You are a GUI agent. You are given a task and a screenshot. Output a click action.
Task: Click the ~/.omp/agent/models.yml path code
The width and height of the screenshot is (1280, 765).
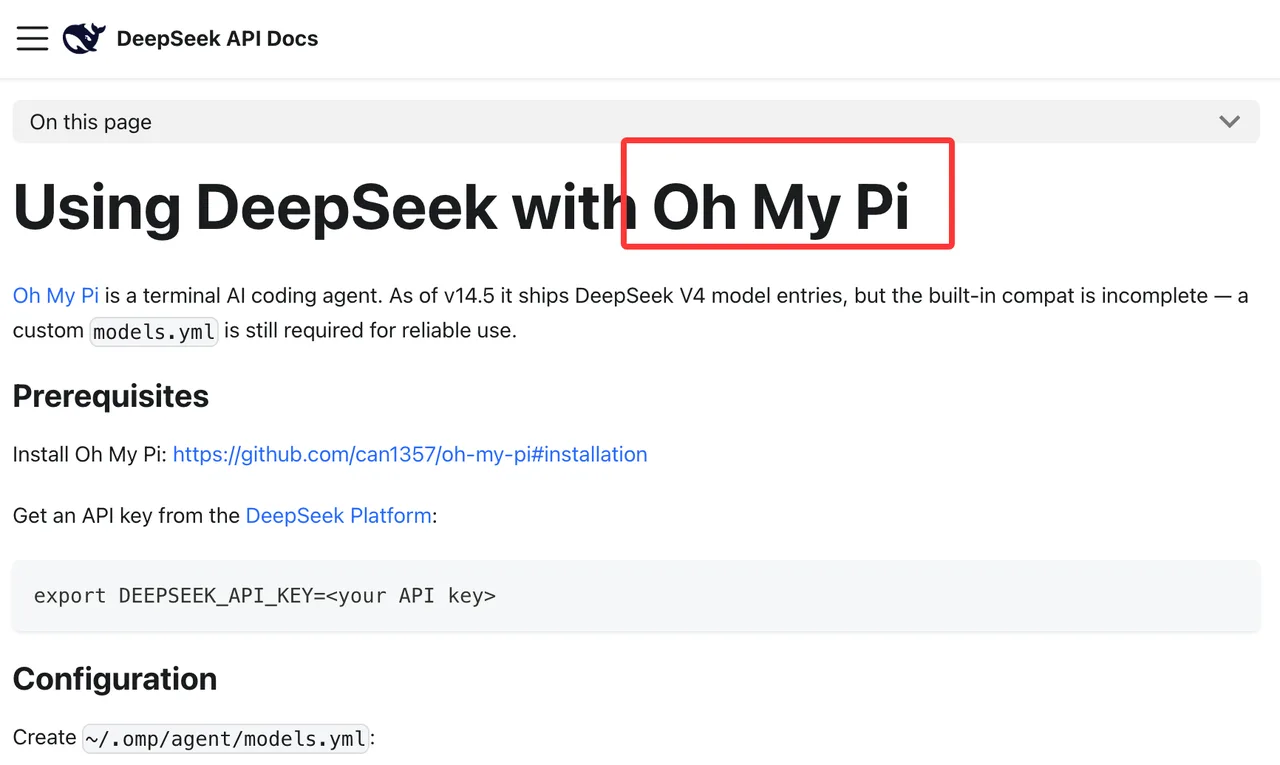[225, 738]
